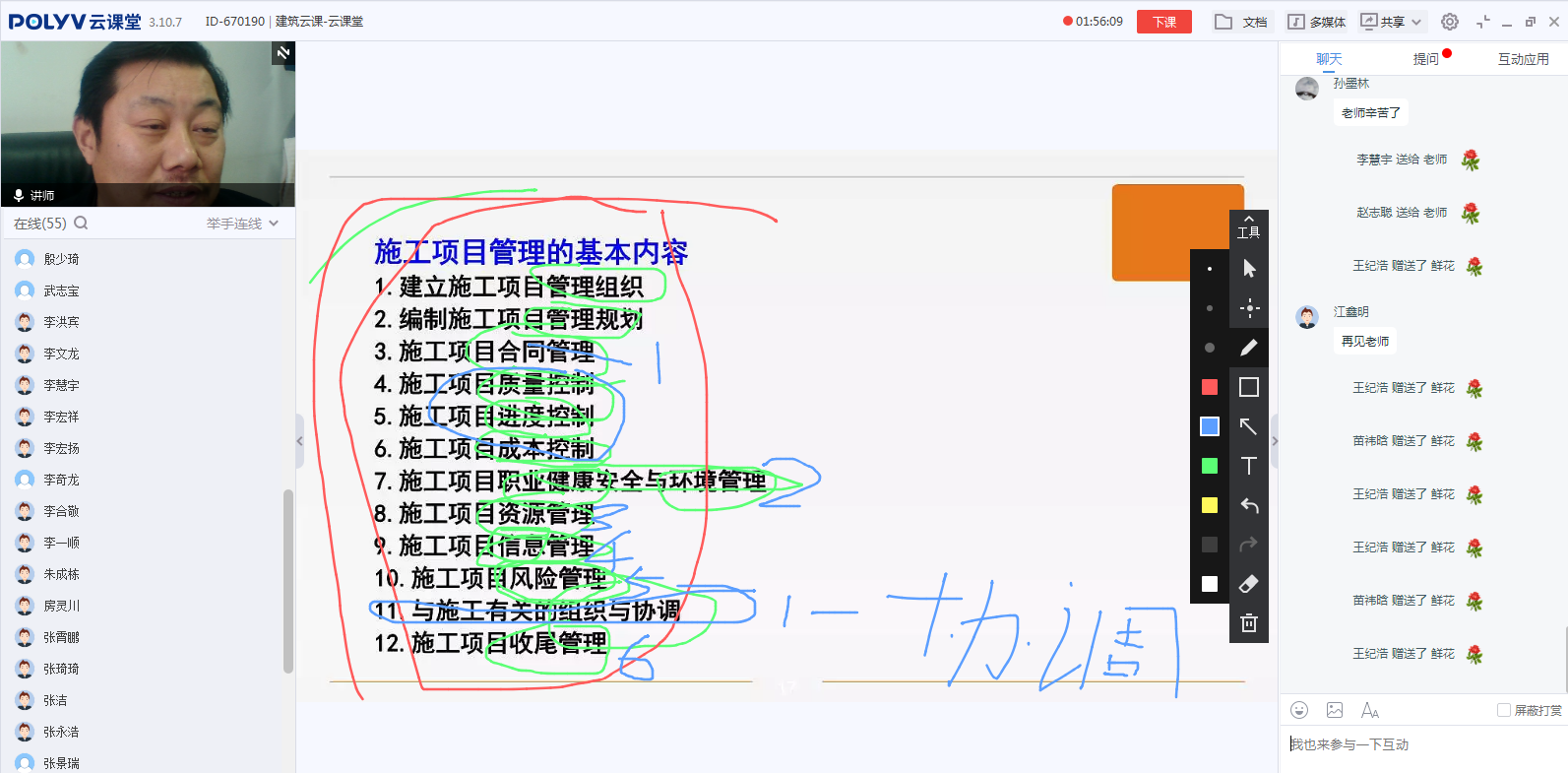Switch to the 提问 tab

(1425, 59)
